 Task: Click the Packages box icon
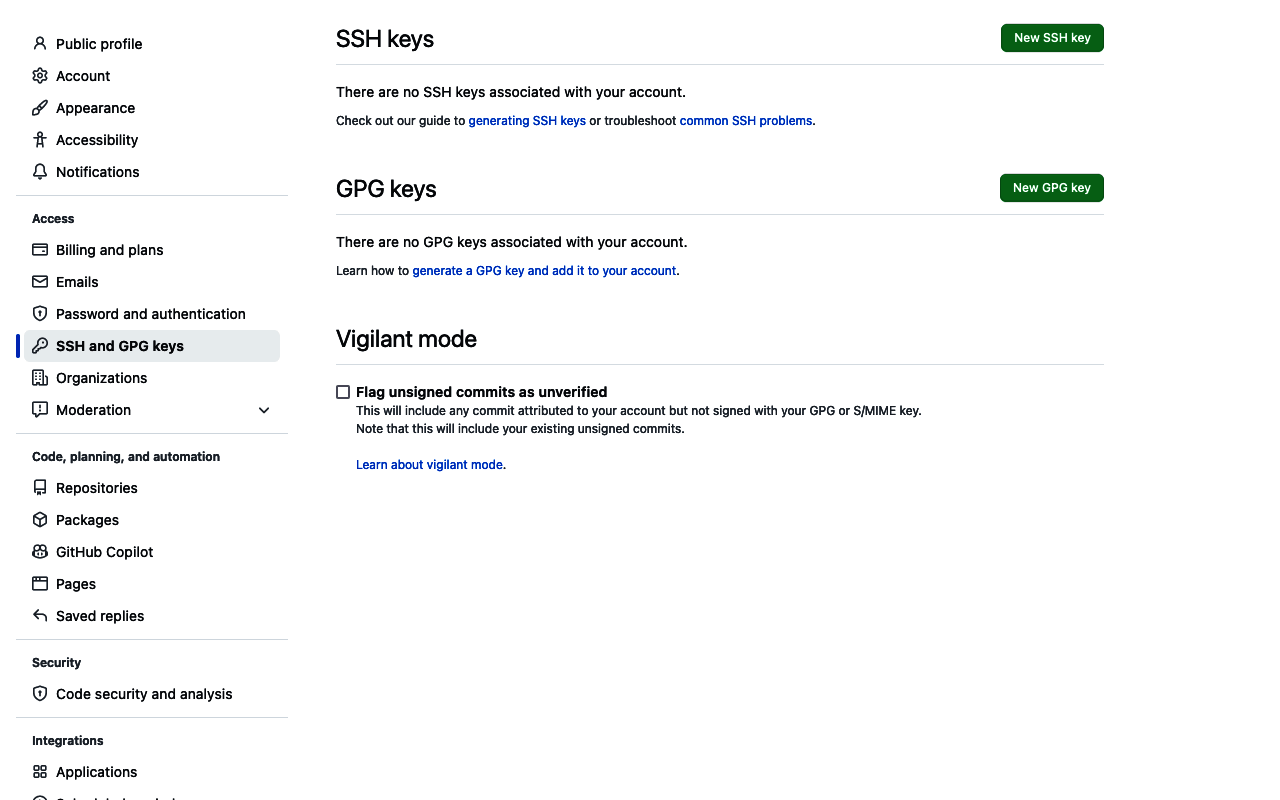[39, 519]
